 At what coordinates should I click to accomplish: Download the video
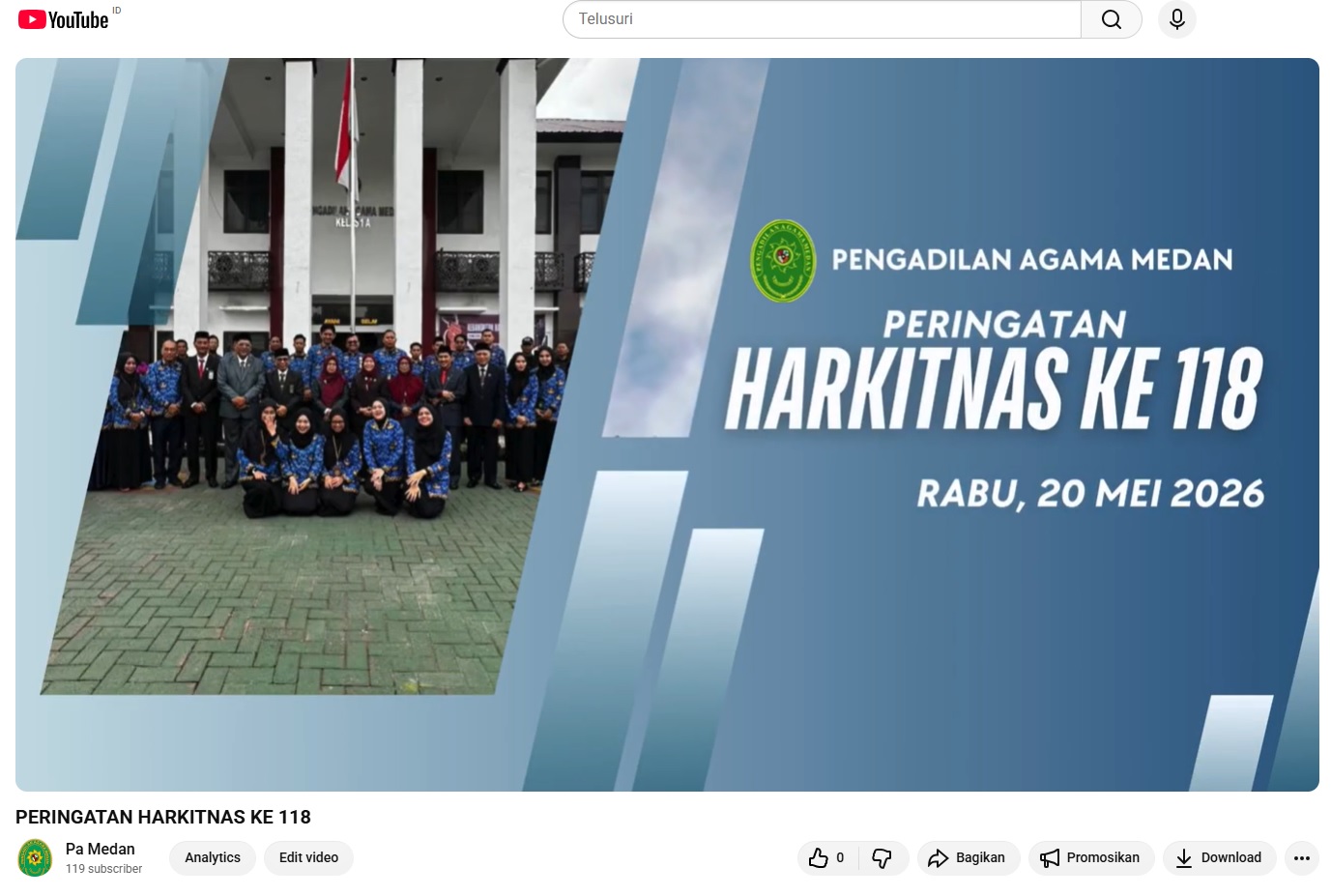(x=1219, y=857)
